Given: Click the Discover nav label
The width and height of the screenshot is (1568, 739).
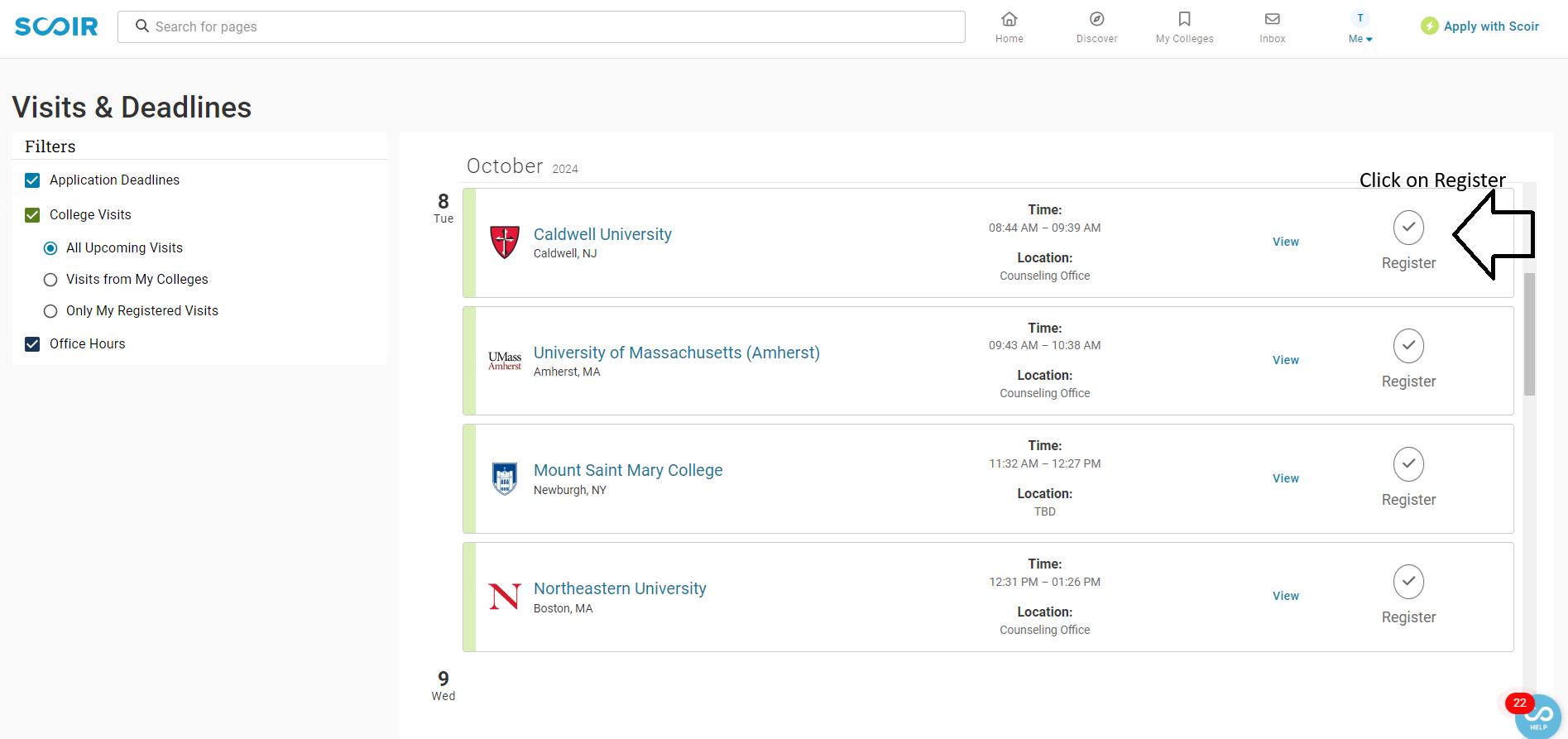Looking at the screenshot, I should [1097, 39].
